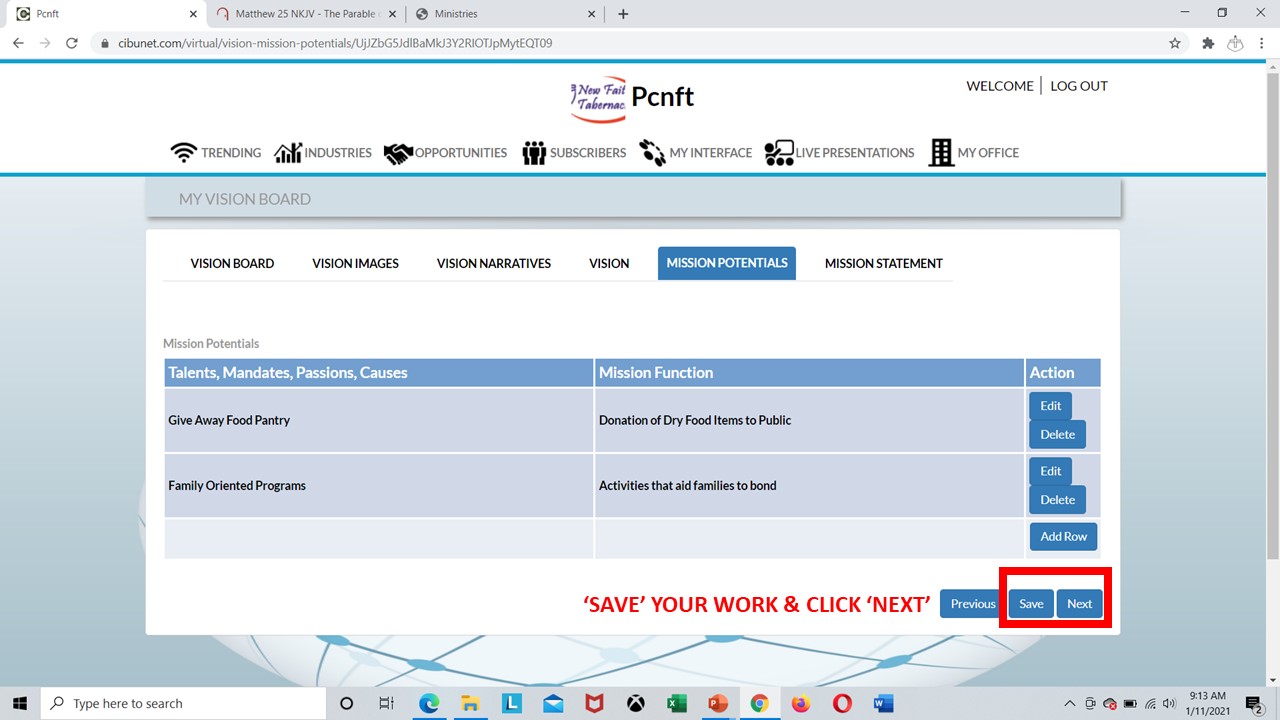
Task: Open Subscribers people icon
Action: [x=534, y=153]
